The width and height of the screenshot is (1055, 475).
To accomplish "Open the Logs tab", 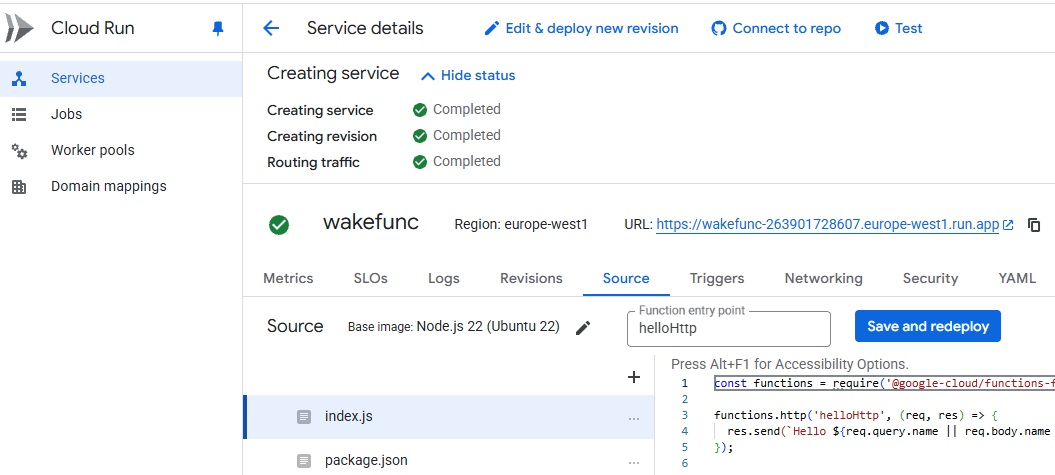I will [444, 279].
